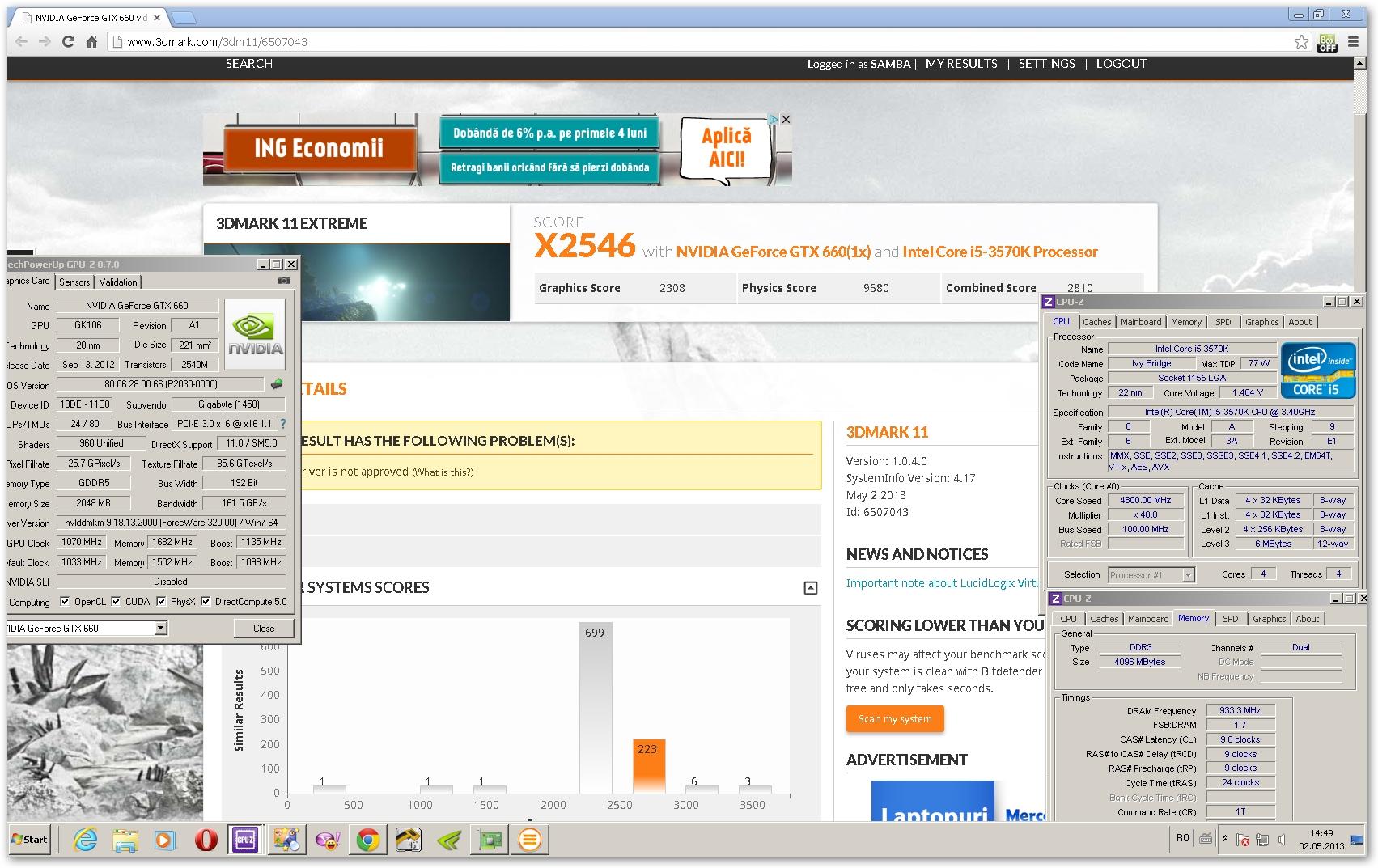Click the gray 699 bar in the chart
Viewport: 1378px width, 868px height.
[x=596, y=708]
